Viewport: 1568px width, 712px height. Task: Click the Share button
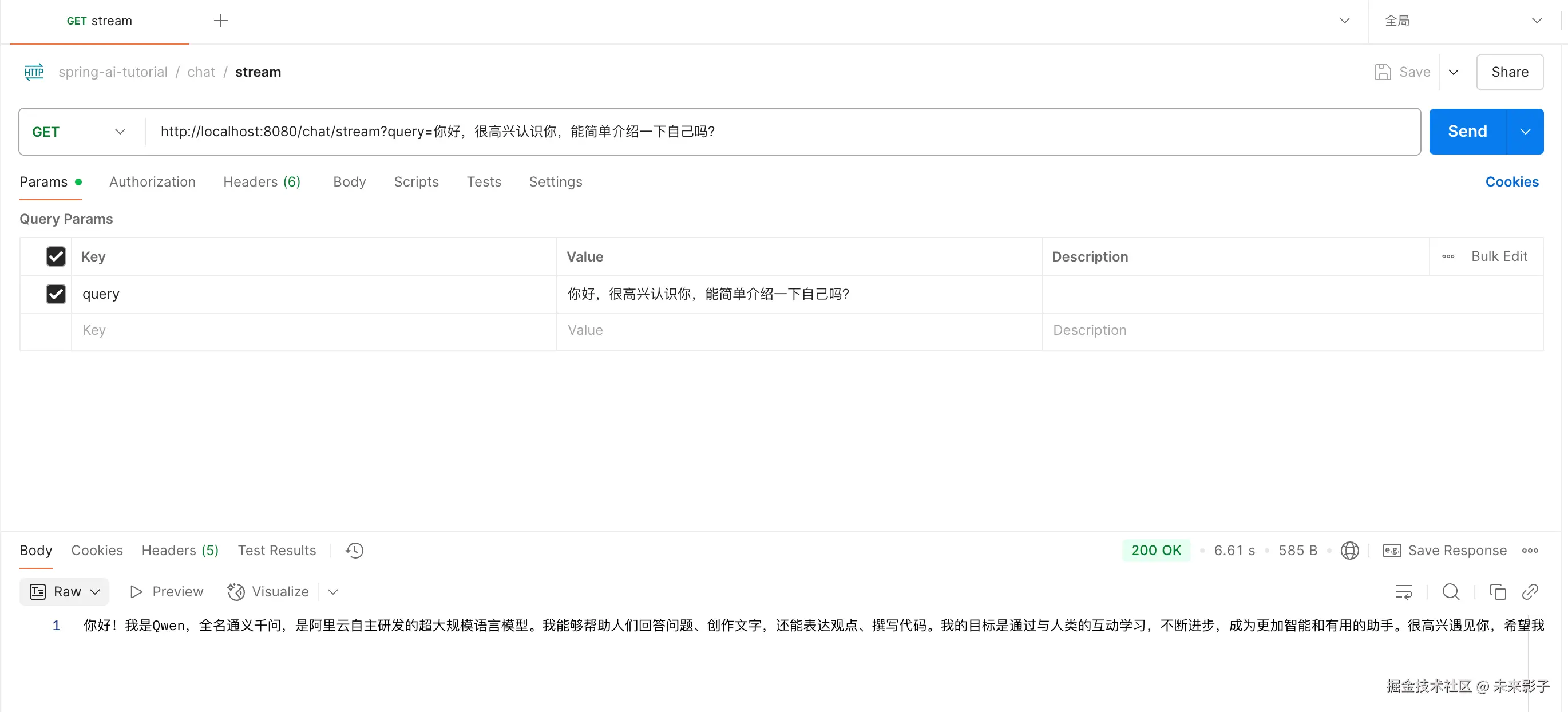click(1510, 72)
